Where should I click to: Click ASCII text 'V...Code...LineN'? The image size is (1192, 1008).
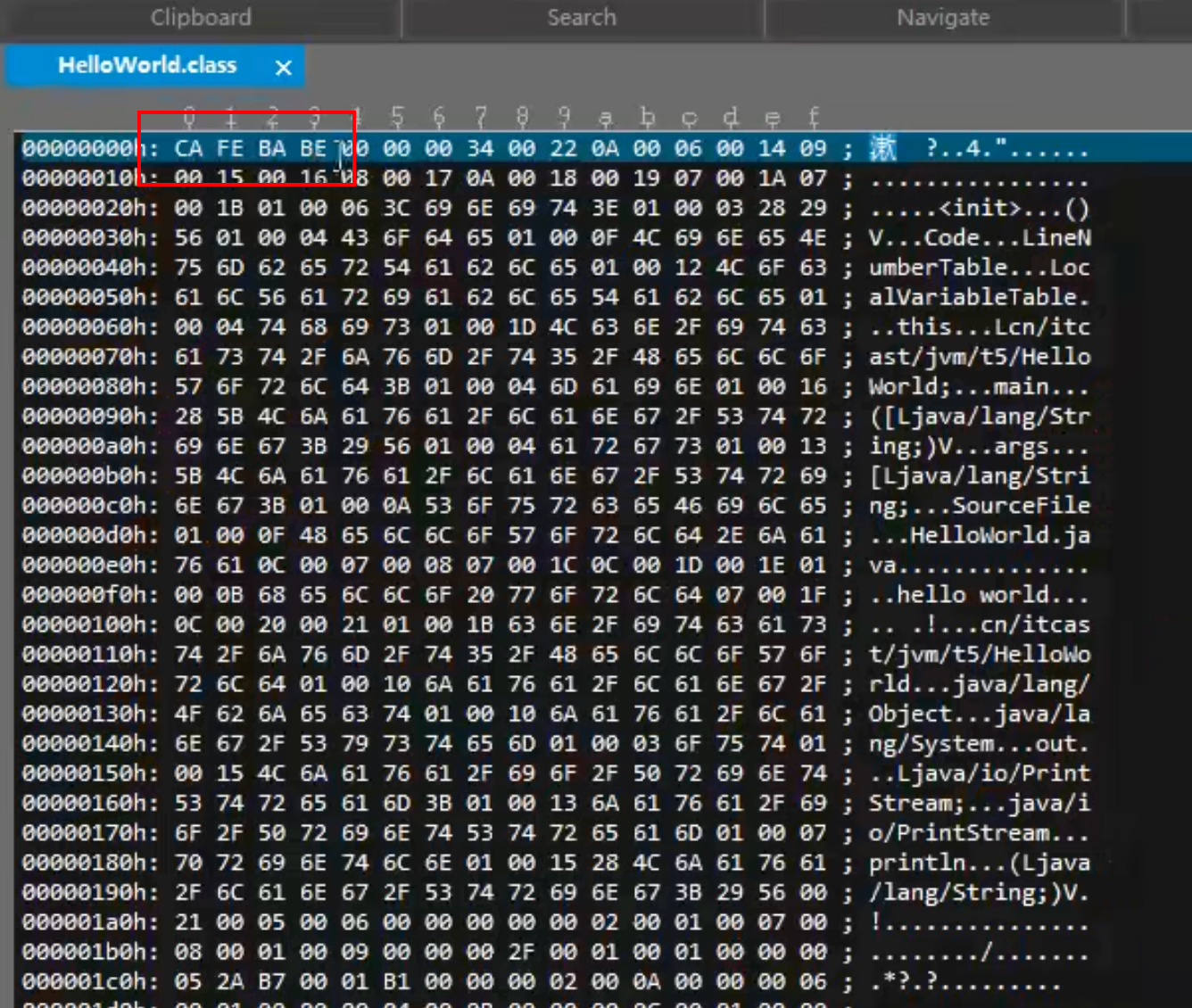click(980, 237)
